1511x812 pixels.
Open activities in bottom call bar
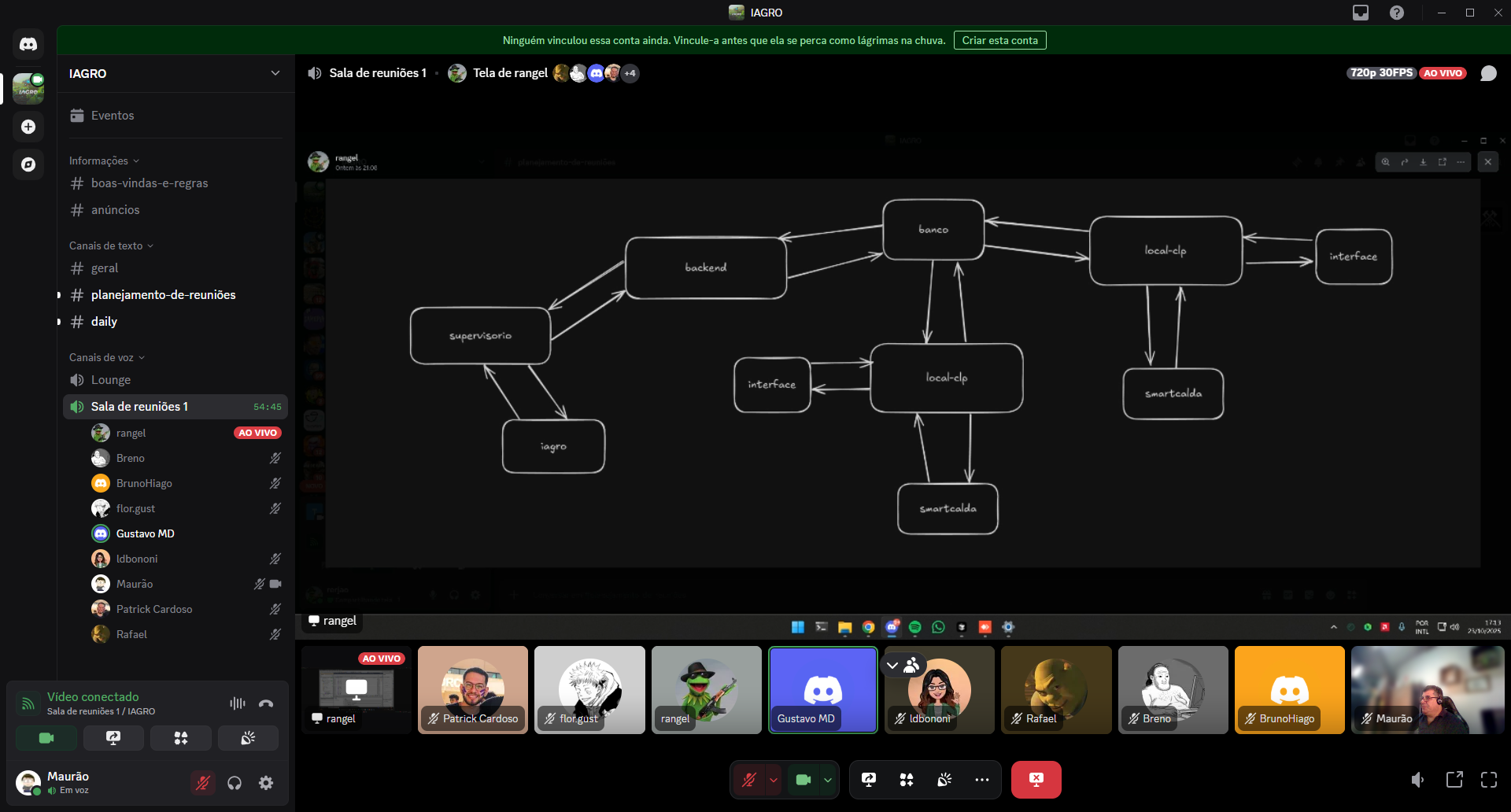[907, 780]
